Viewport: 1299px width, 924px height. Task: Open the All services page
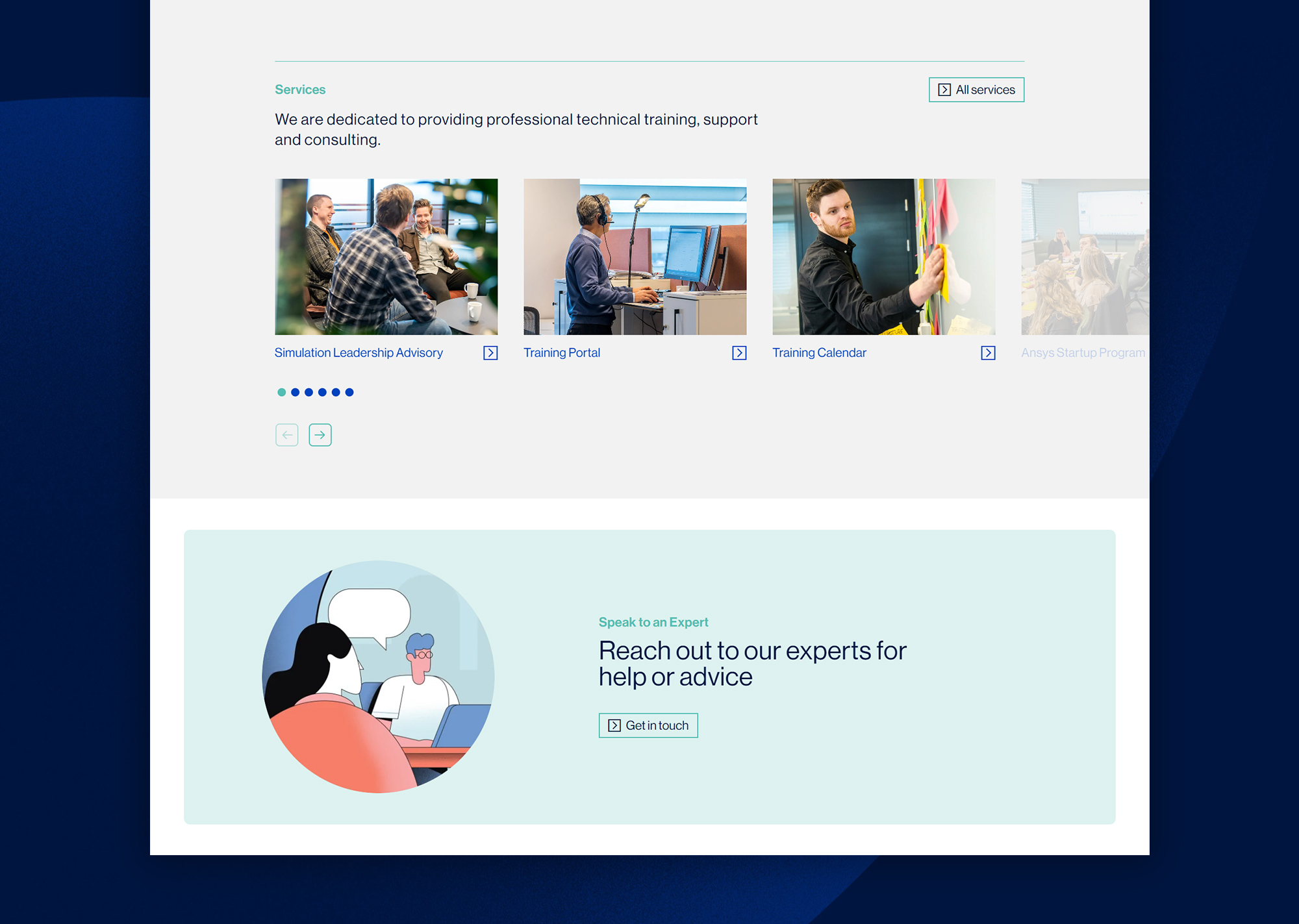(x=977, y=89)
